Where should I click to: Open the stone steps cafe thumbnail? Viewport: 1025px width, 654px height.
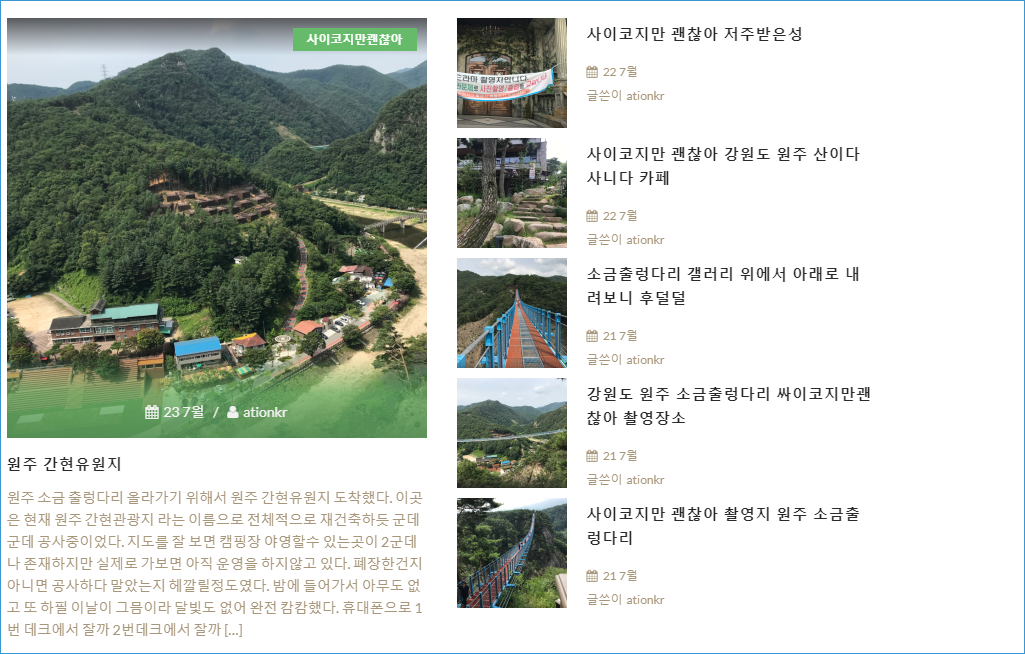tap(512, 193)
